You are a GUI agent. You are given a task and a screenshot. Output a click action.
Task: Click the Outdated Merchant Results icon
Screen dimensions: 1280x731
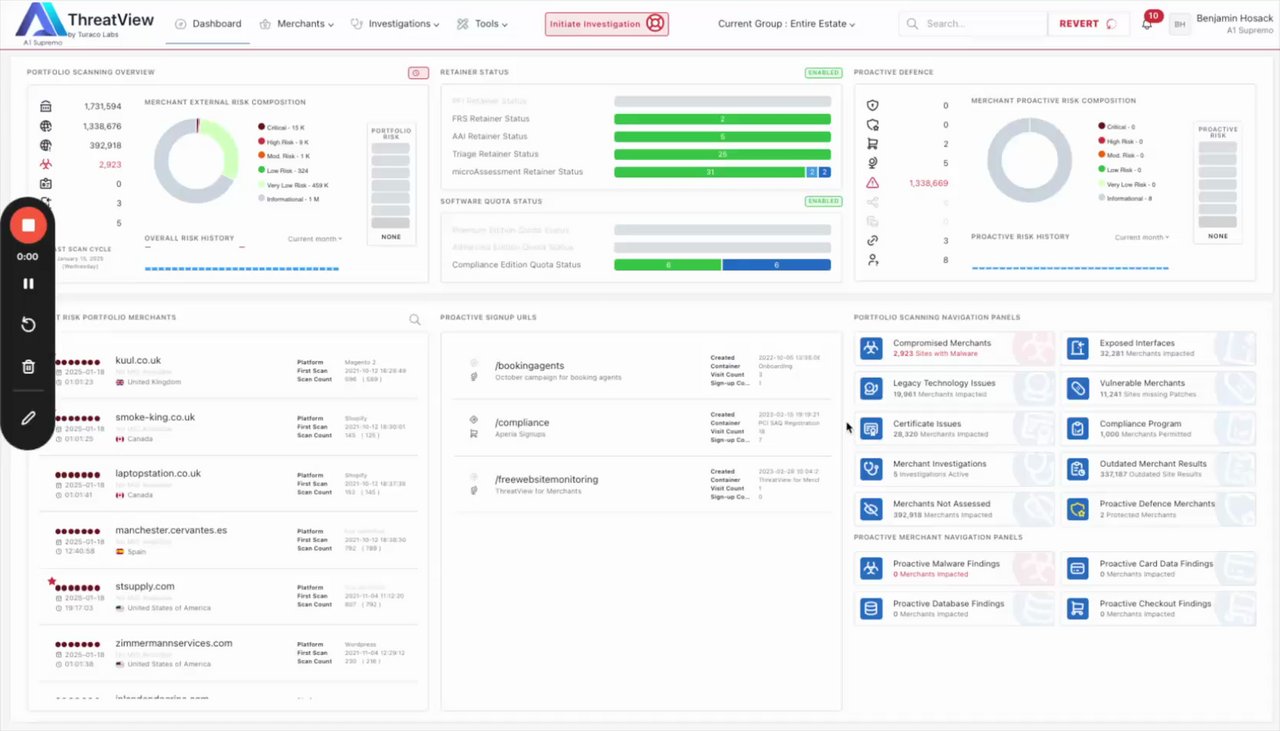[1077, 468]
